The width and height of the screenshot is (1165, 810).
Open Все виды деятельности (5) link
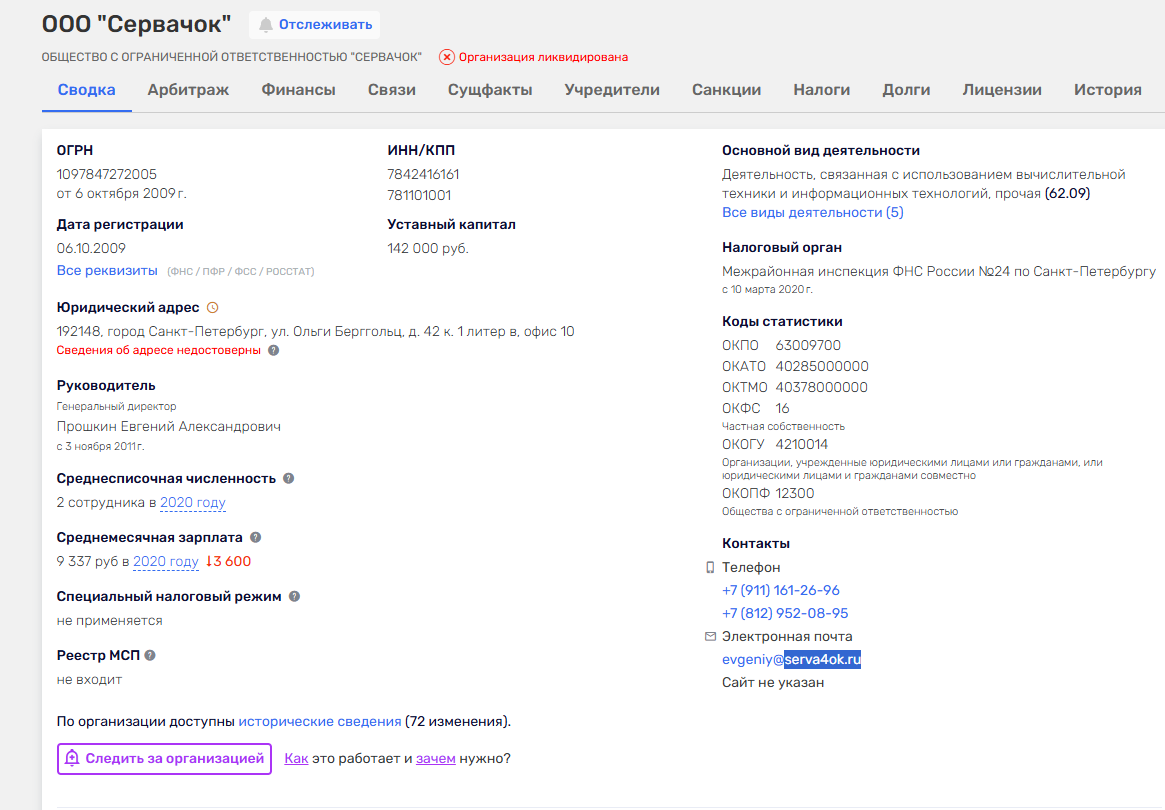click(x=813, y=213)
